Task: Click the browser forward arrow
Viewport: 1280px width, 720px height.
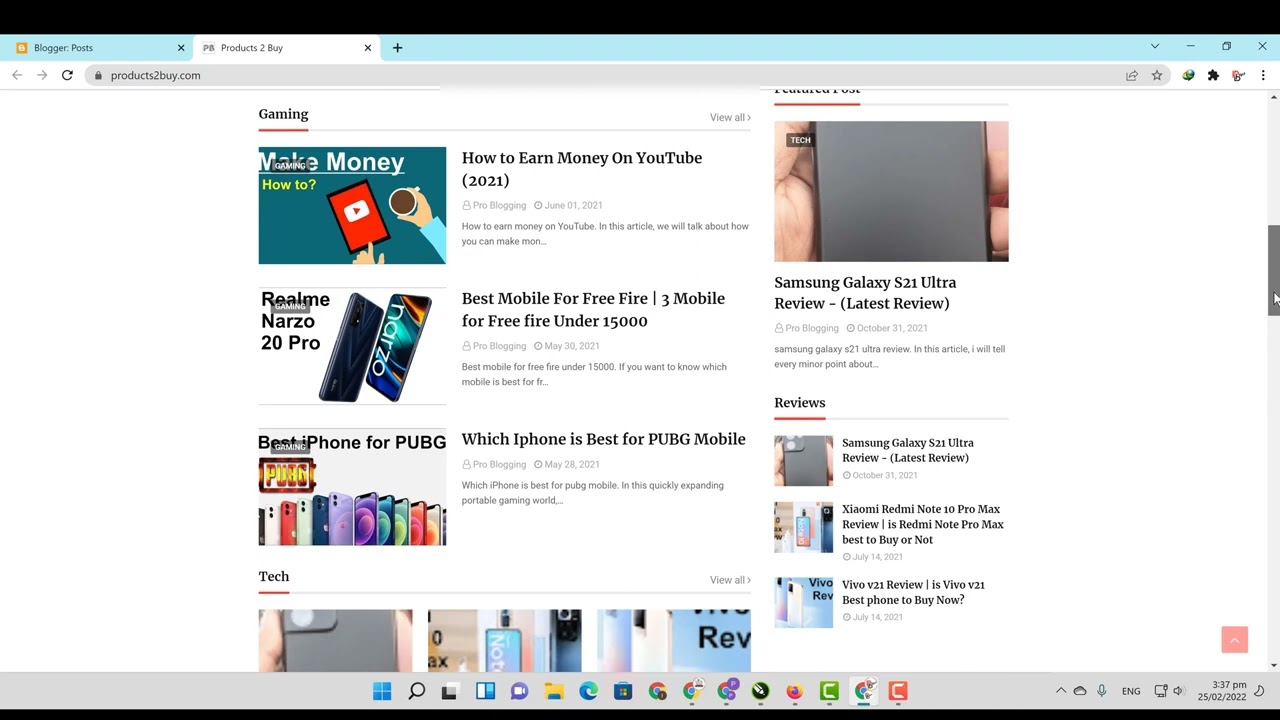Action: point(42,75)
